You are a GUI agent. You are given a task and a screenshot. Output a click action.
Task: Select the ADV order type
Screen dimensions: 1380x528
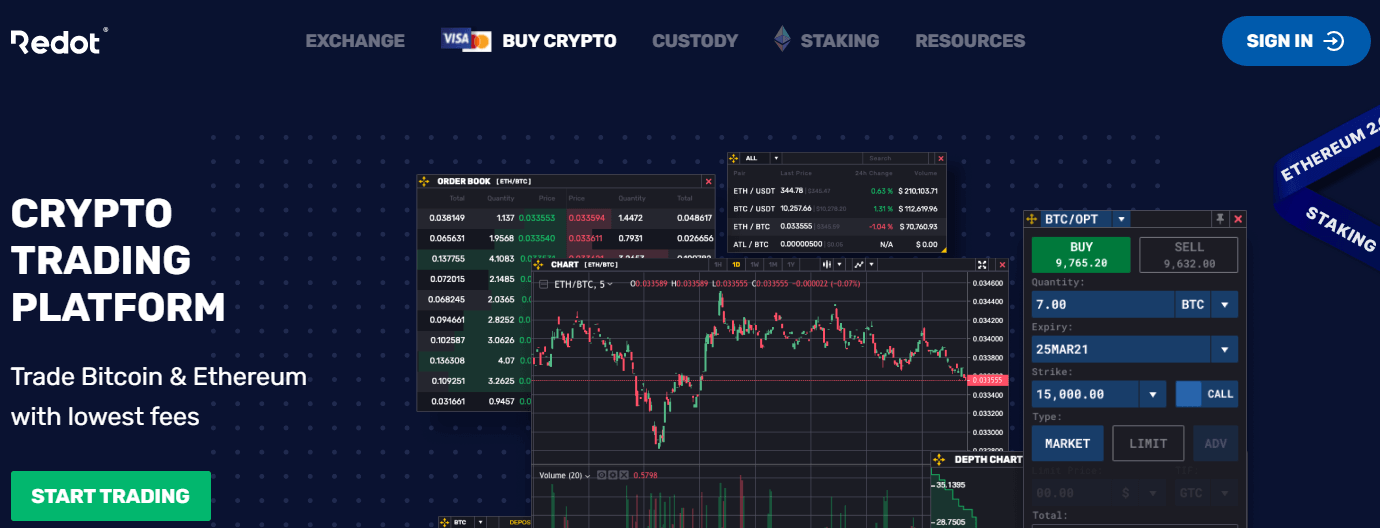click(x=1215, y=443)
